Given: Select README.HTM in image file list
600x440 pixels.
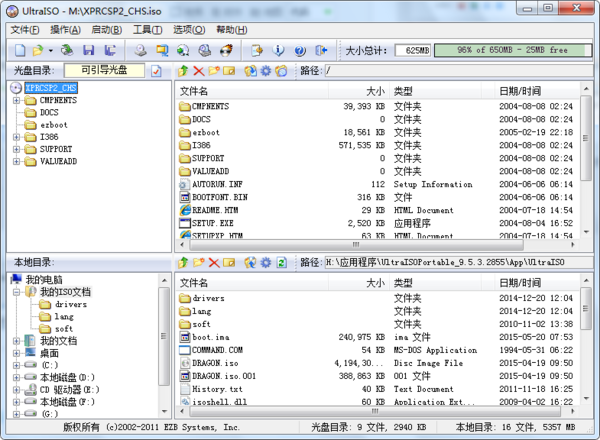Looking at the screenshot, I should (215, 210).
